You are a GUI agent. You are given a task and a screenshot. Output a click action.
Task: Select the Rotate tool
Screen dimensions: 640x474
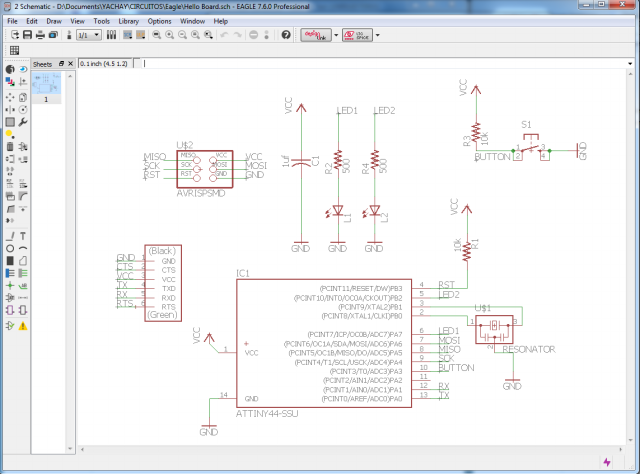[23, 109]
